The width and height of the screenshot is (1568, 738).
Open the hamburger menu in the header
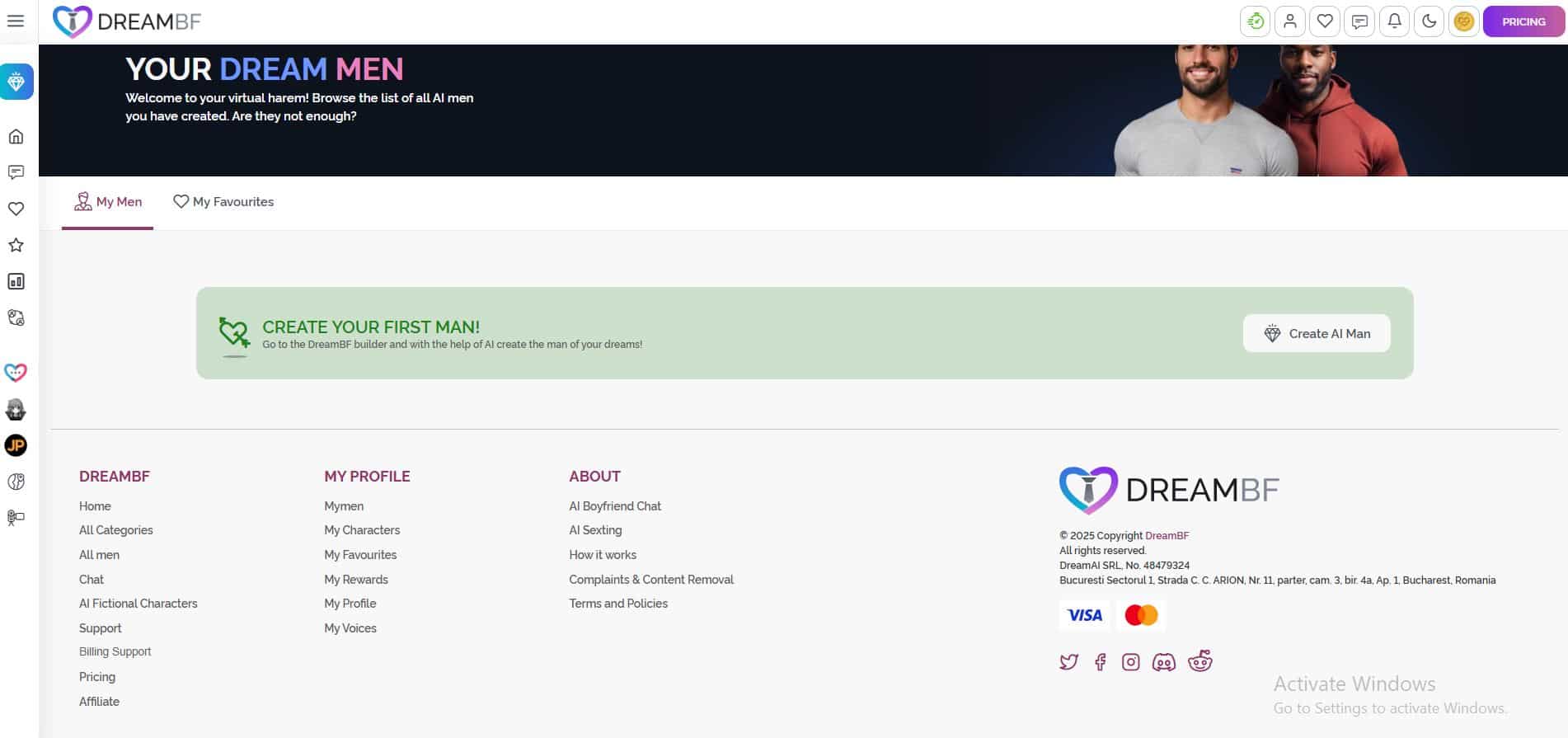16,21
